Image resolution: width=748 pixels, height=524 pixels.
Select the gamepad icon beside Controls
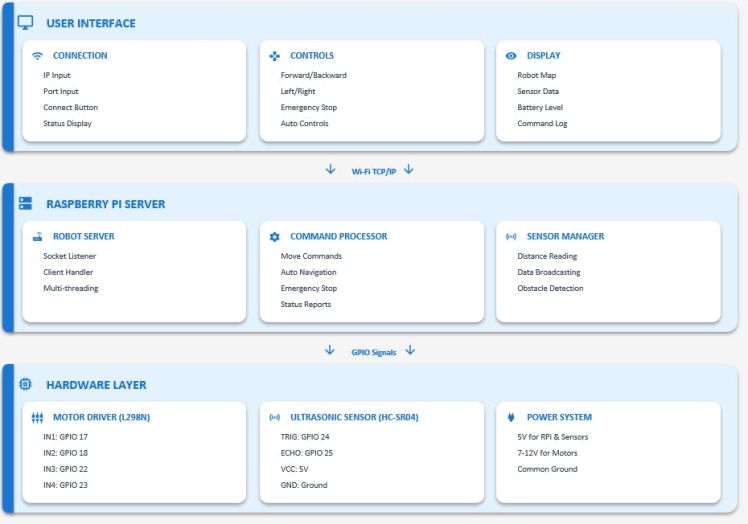pyautogui.click(x=274, y=56)
